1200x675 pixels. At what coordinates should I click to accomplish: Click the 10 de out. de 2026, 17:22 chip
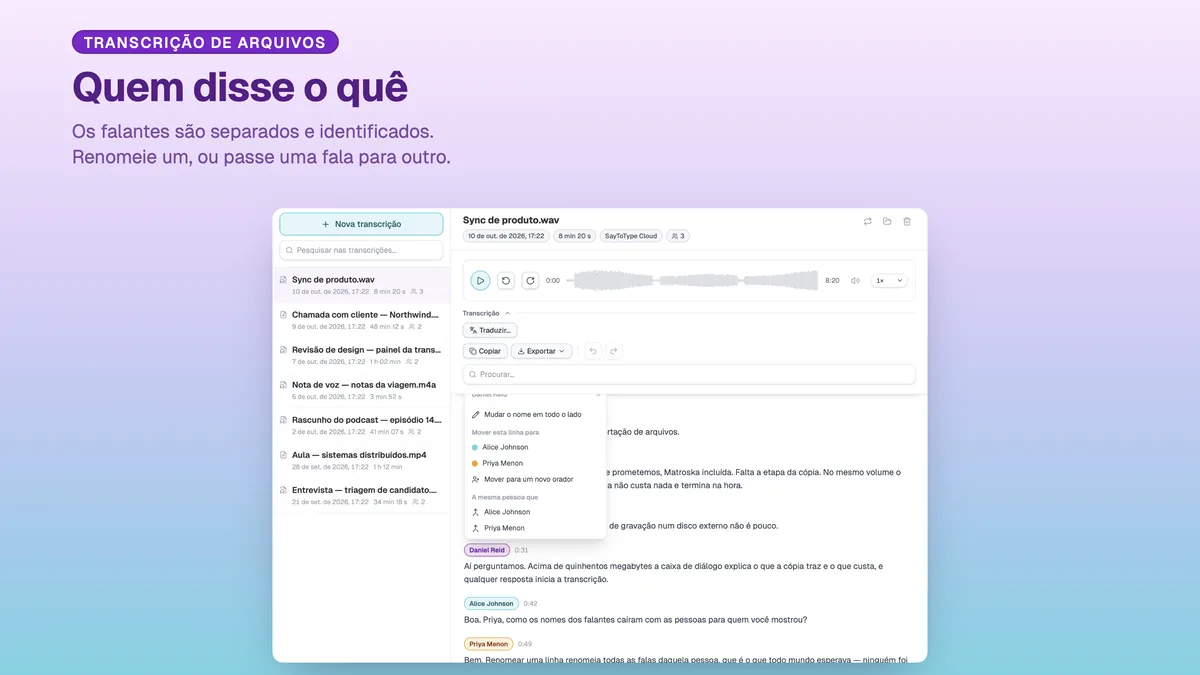(506, 236)
